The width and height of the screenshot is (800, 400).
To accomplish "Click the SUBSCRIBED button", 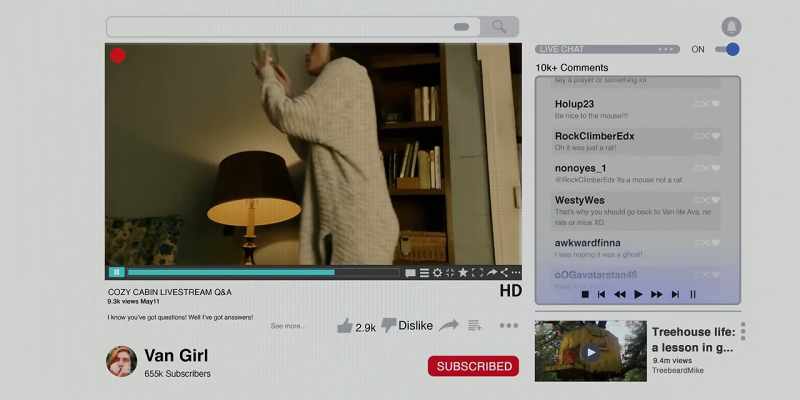I will point(473,366).
